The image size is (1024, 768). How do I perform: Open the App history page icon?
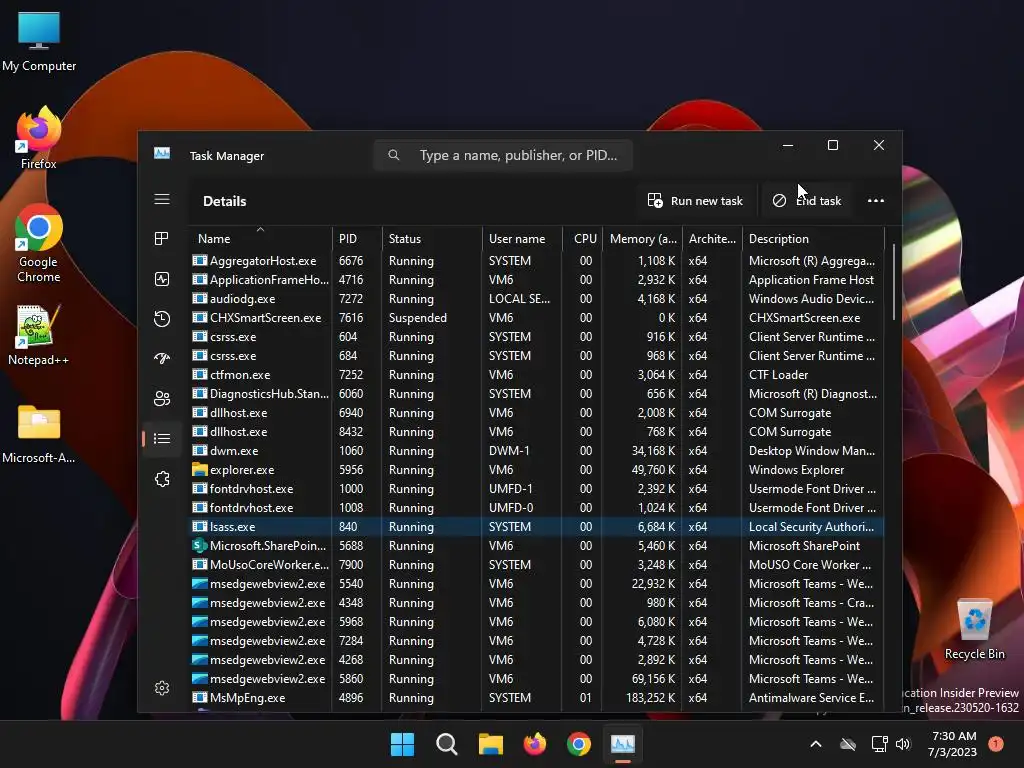pyautogui.click(x=162, y=319)
